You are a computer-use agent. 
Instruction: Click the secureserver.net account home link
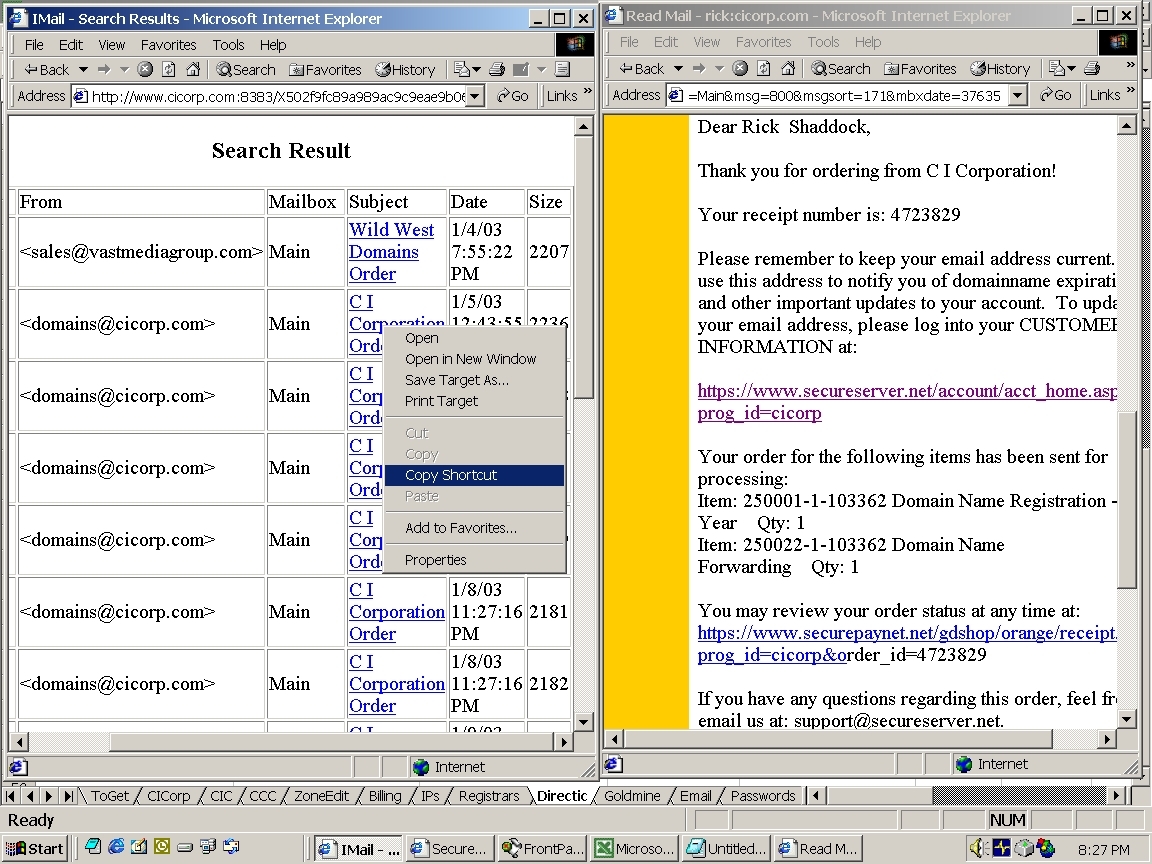(906, 391)
